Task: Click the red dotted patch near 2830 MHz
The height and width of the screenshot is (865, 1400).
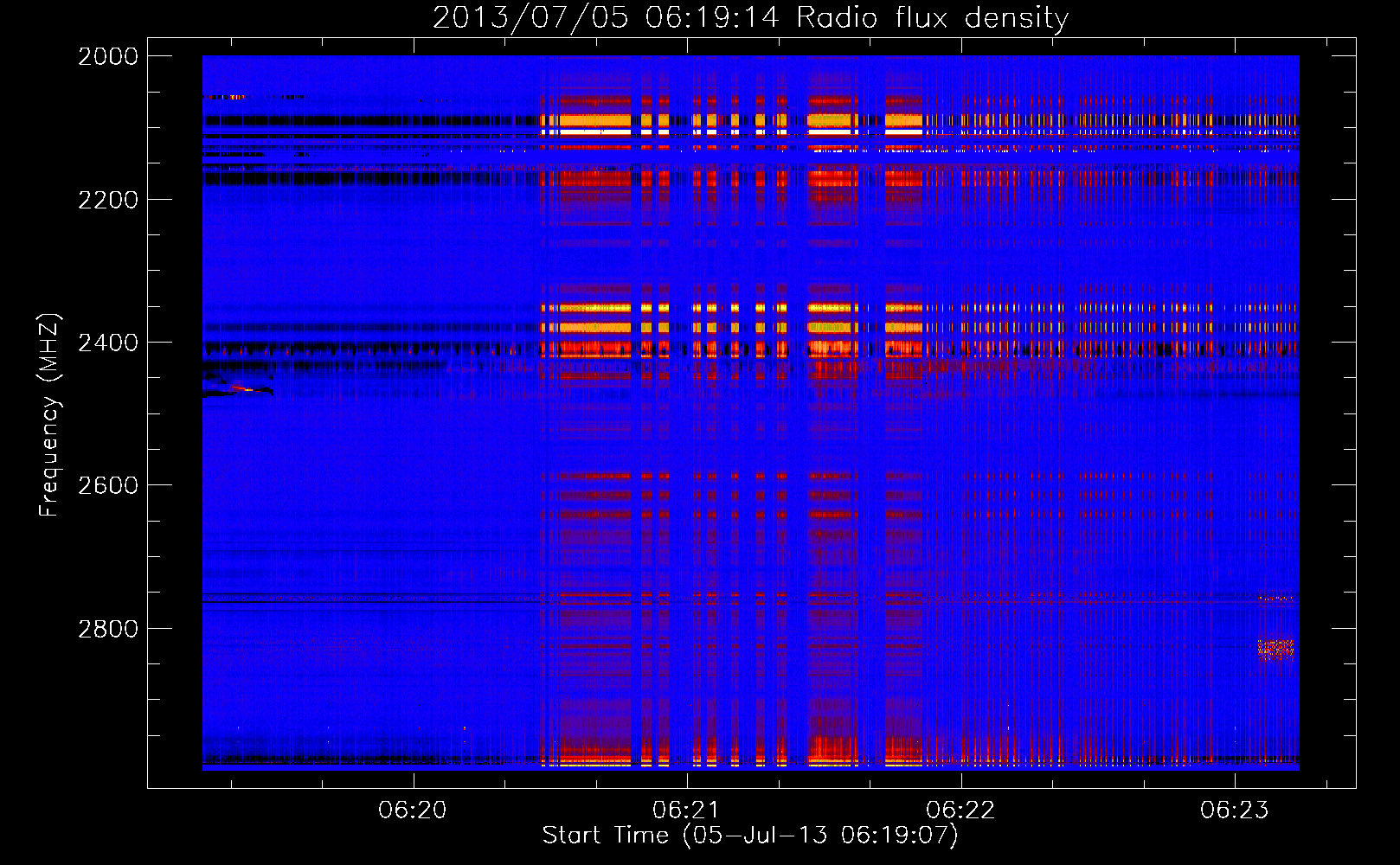Action: (x=1275, y=650)
